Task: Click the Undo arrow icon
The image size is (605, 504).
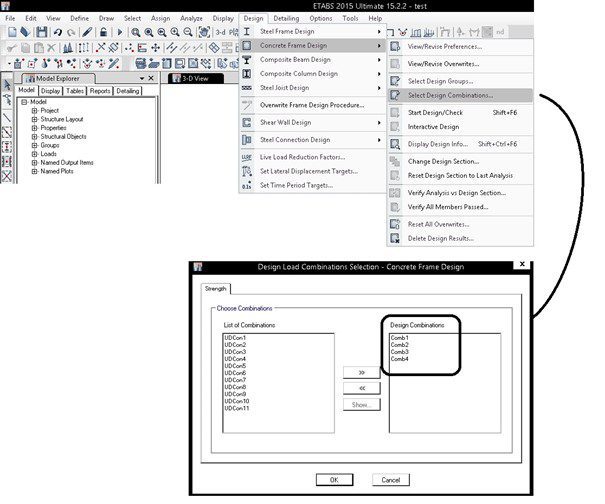Action: [x=58, y=32]
